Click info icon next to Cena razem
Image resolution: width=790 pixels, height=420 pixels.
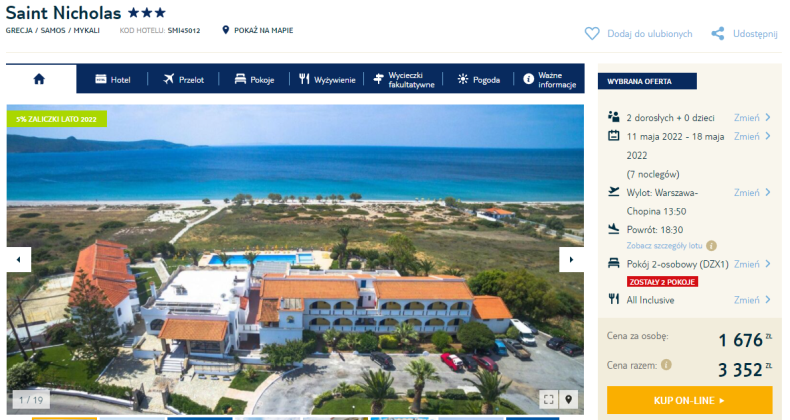(666, 365)
